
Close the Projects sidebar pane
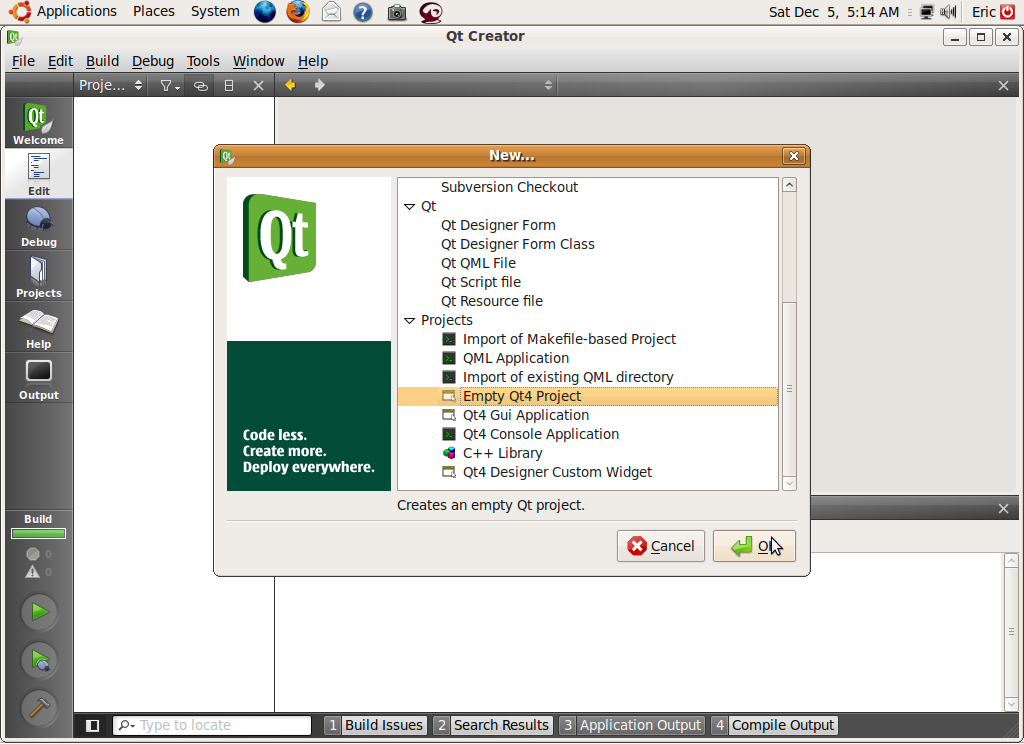pyautogui.click(x=259, y=86)
